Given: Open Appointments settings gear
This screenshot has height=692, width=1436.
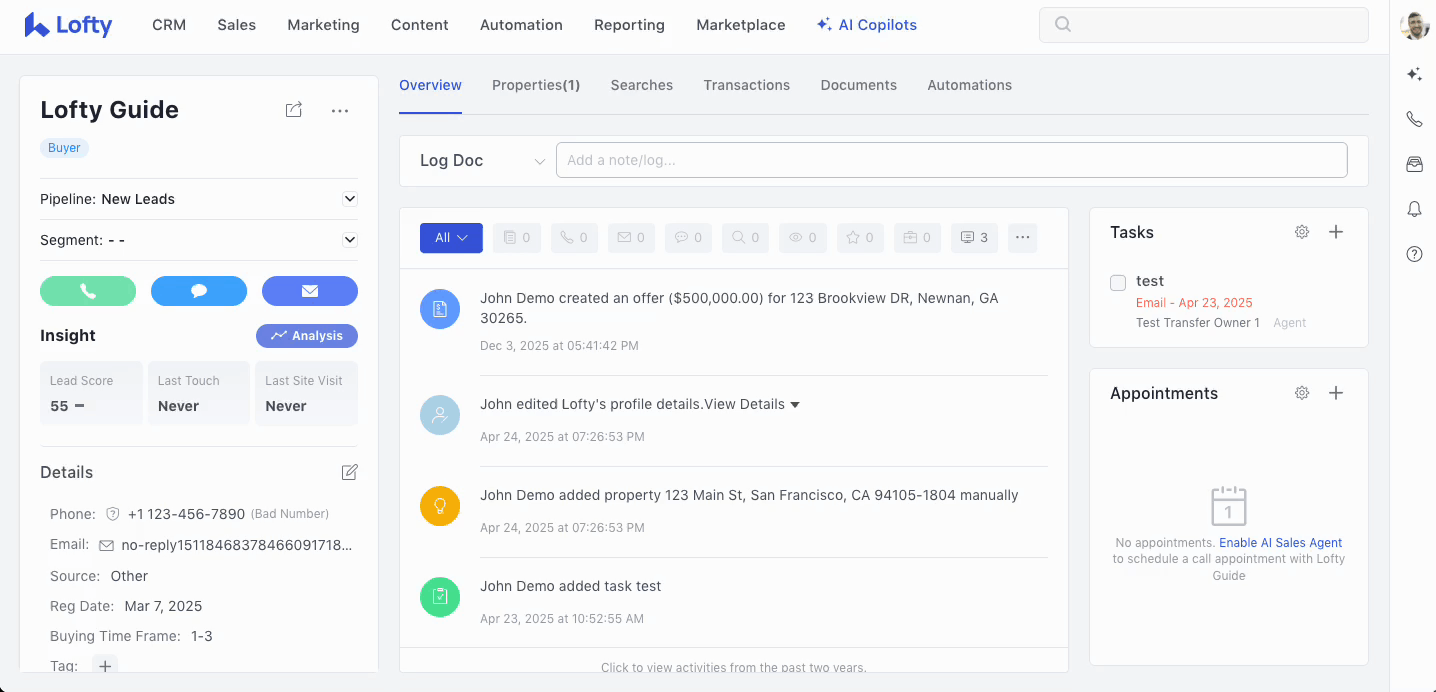Looking at the screenshot, I should [1302, 393].
